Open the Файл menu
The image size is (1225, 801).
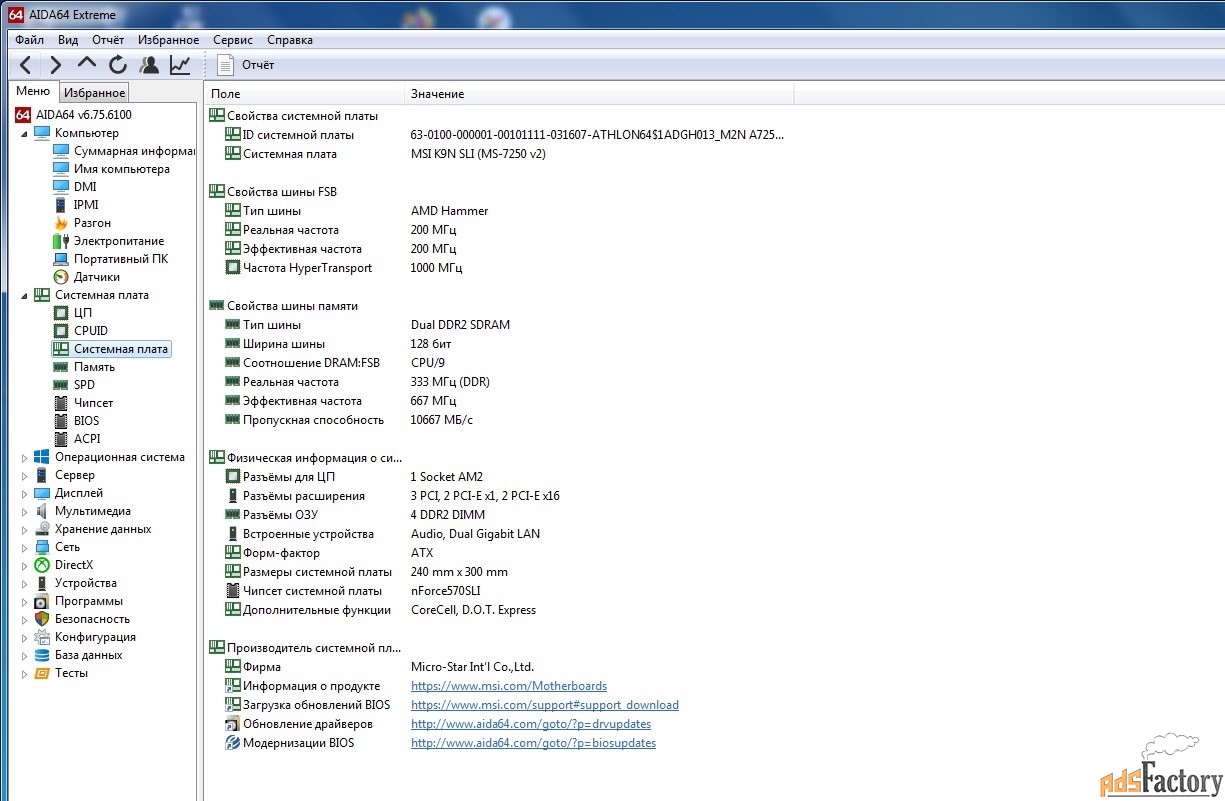point(30,40)
